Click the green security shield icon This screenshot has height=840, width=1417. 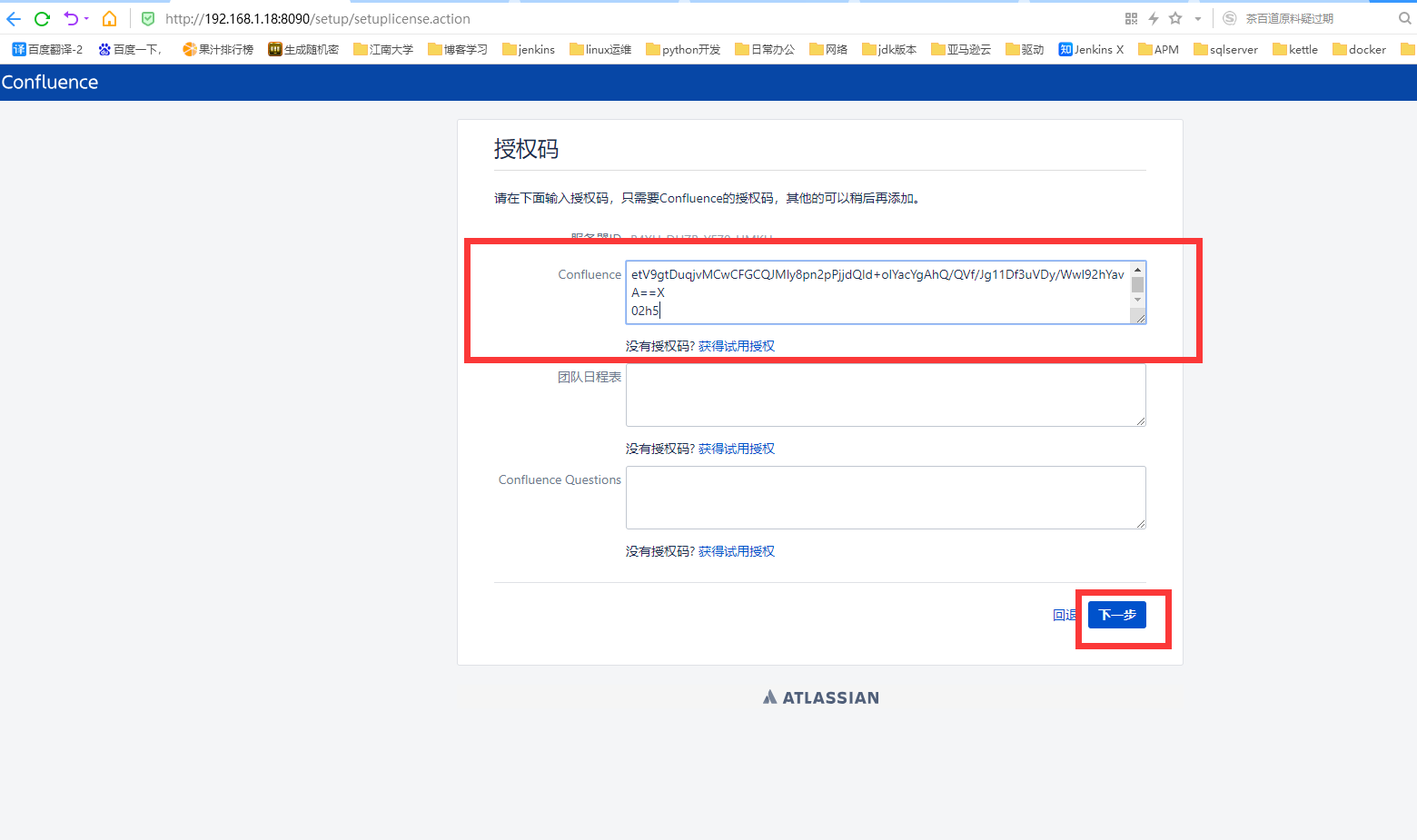(148, 18)
